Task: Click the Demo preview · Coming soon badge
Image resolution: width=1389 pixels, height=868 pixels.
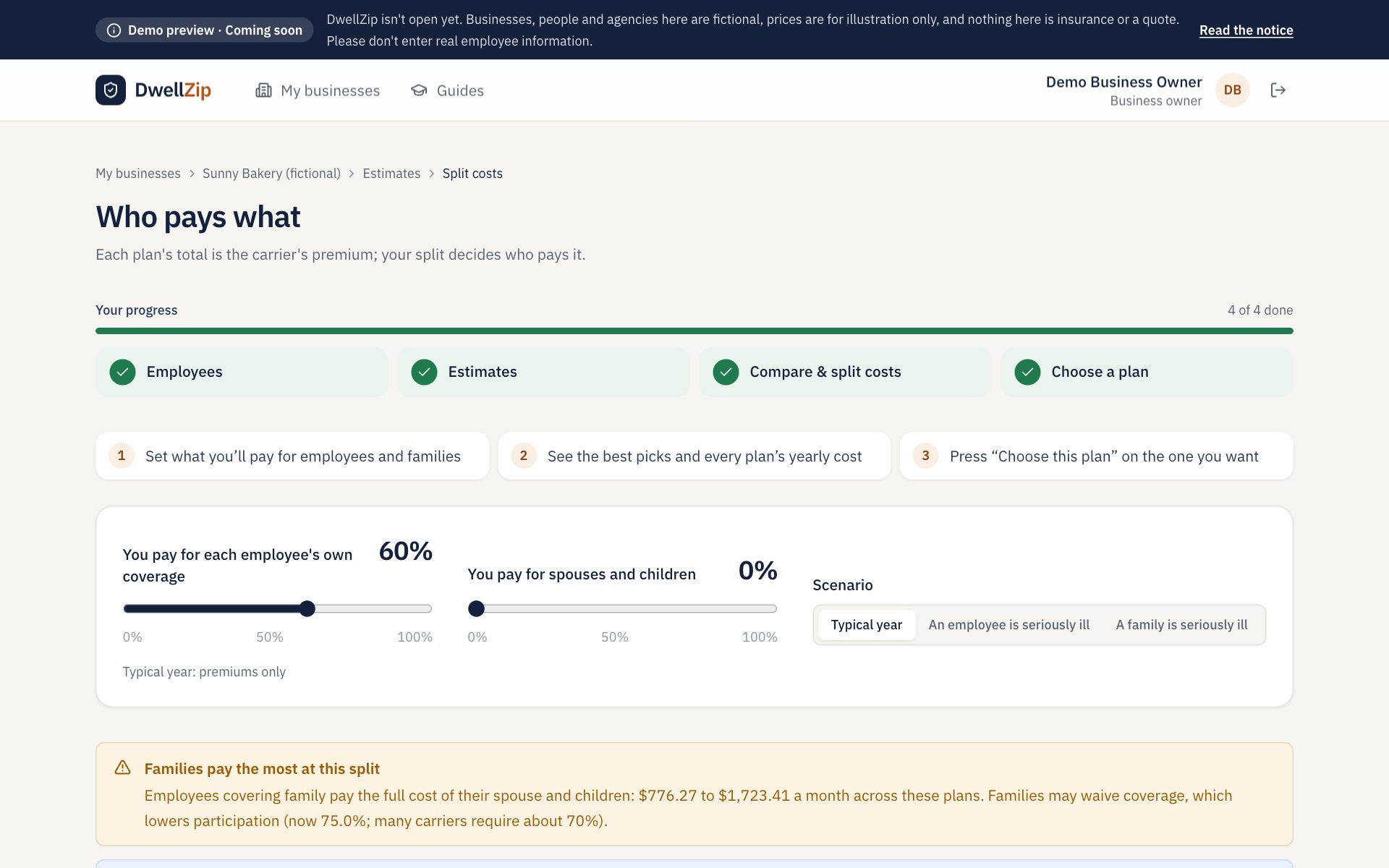Action: pos(204,30)
